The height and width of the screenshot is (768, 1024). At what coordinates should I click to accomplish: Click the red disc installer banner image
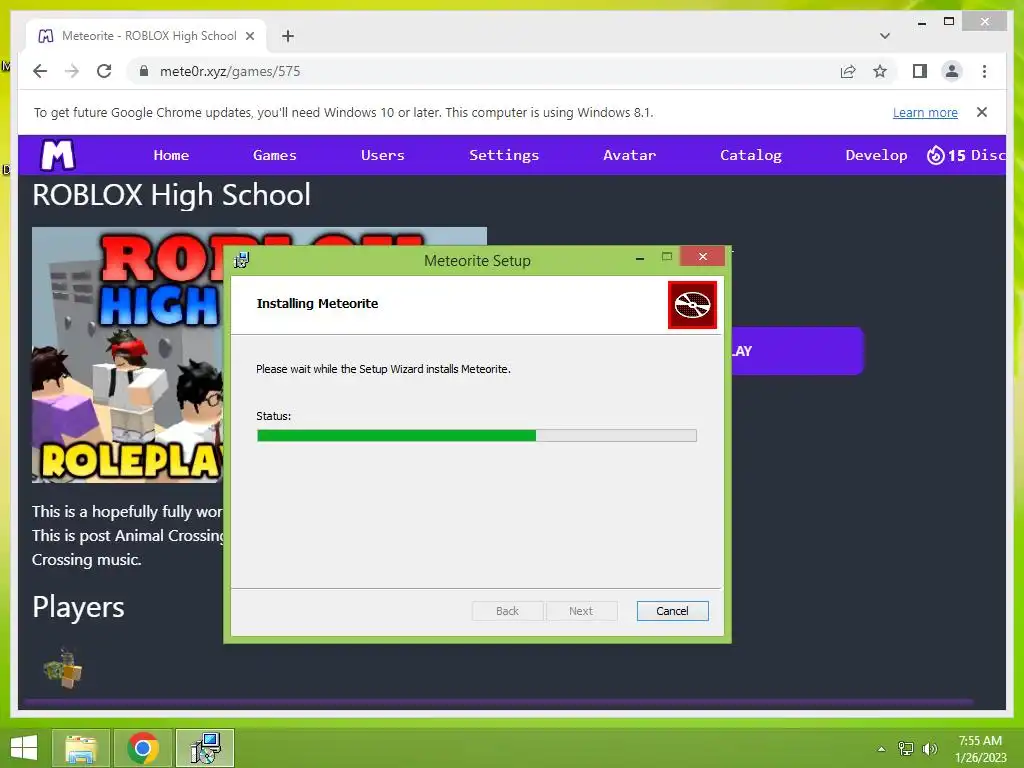692,305
